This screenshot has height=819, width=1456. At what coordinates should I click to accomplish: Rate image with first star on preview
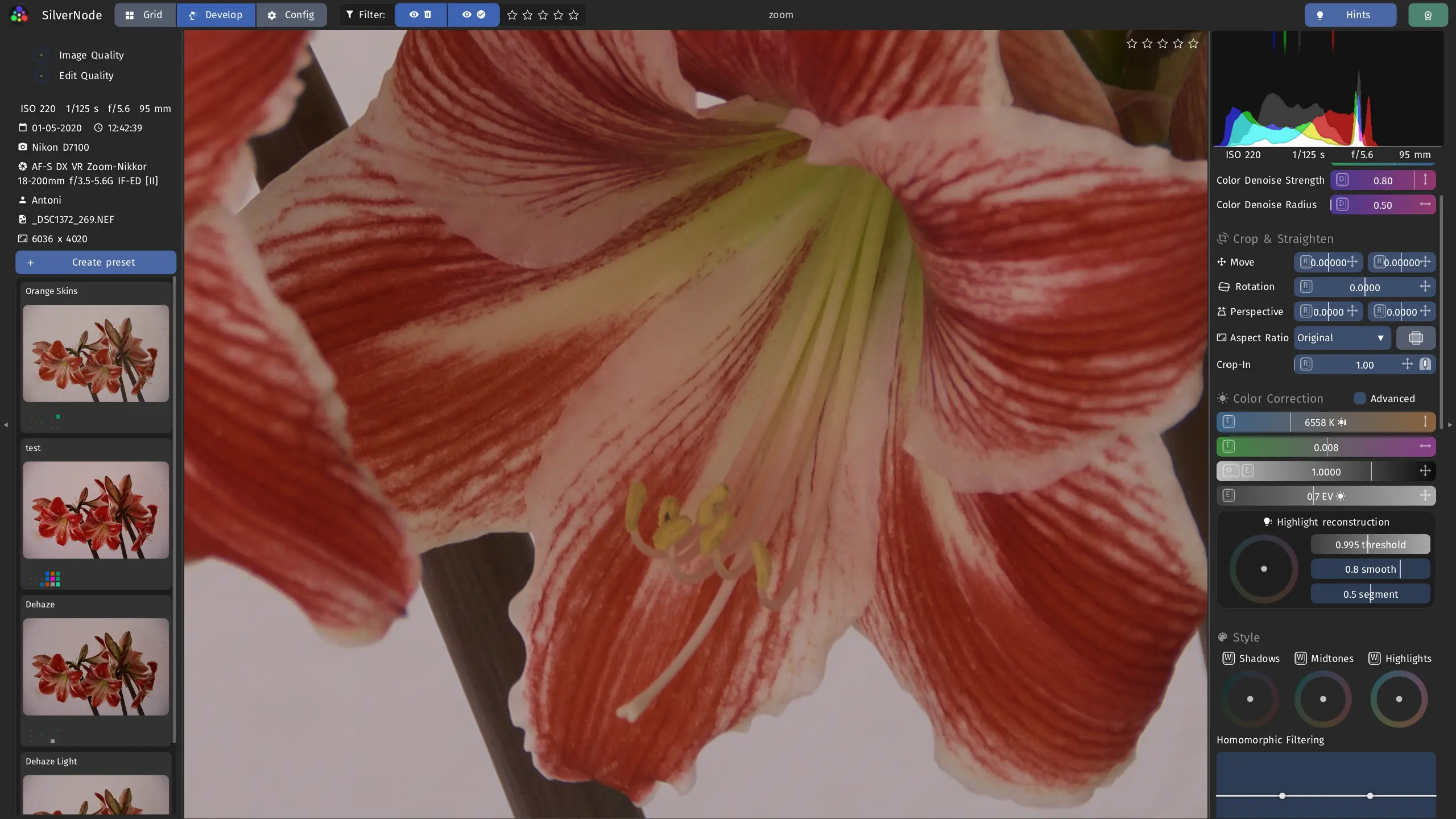pyautogui.click(x=1132, y=44)
